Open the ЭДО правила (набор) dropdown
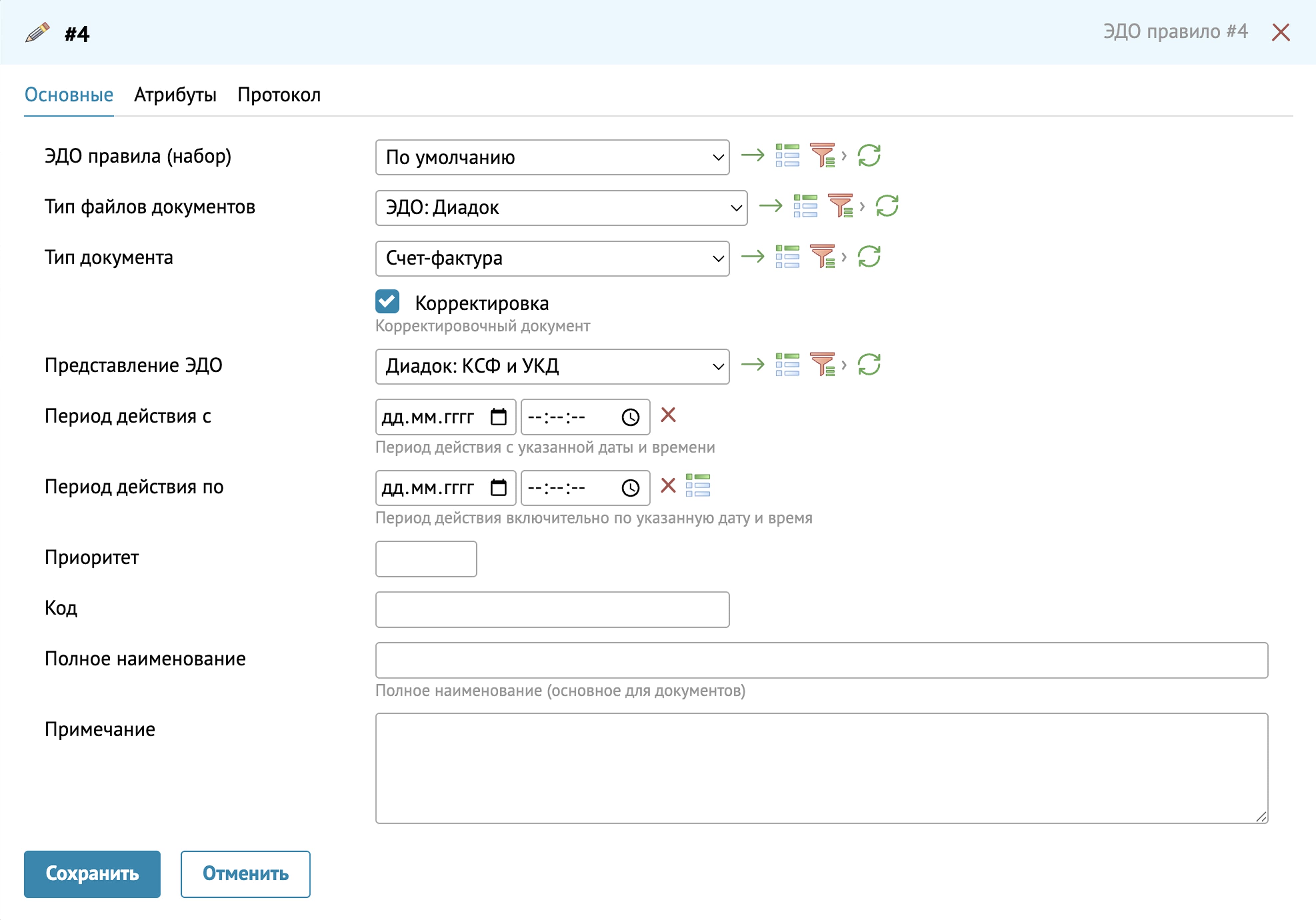This screenshot has height=920, width=1316. click(x=552, y=157)
